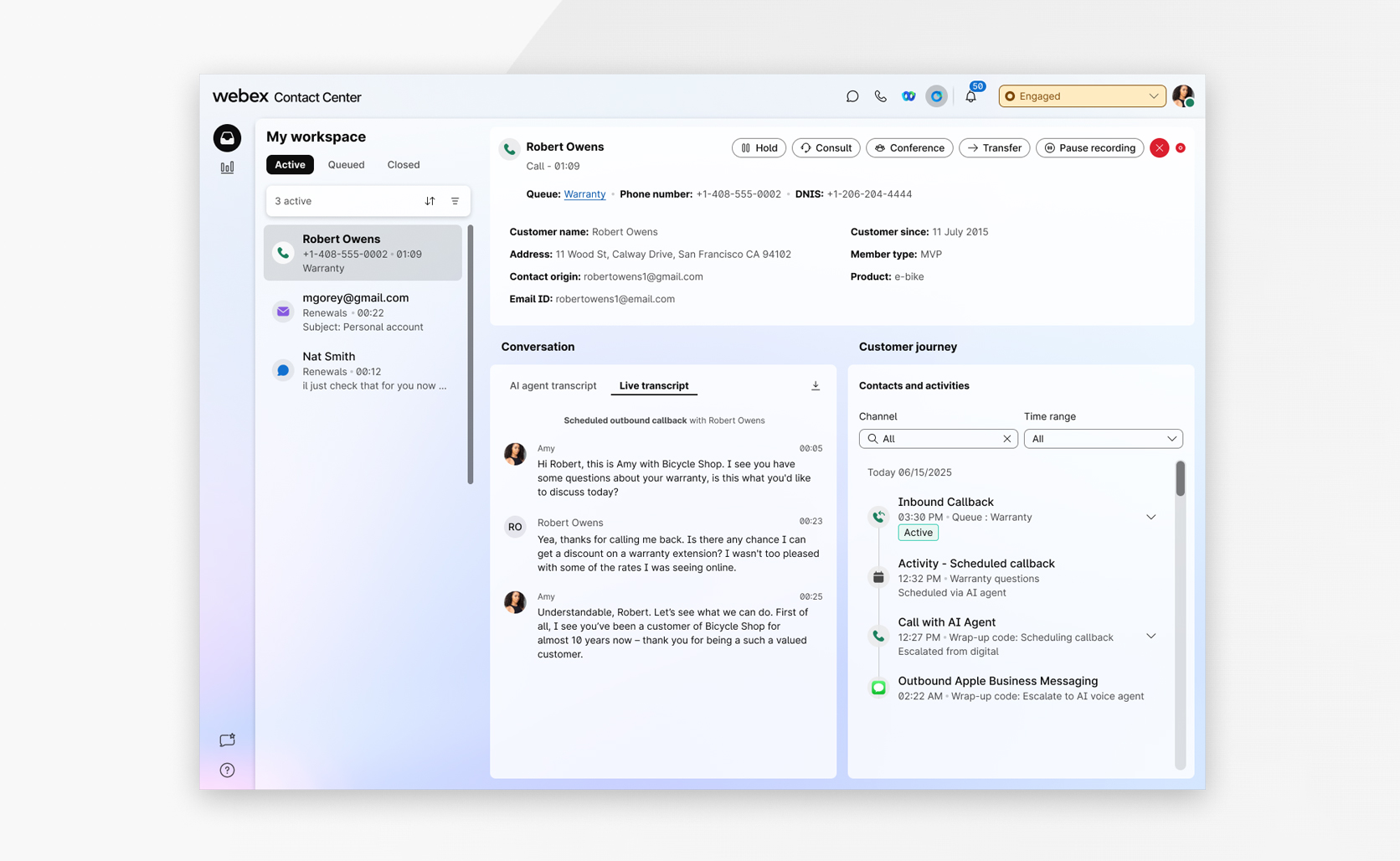End the call with the red button
This screenshot has height=861, width=1400.
point(1159,148)
